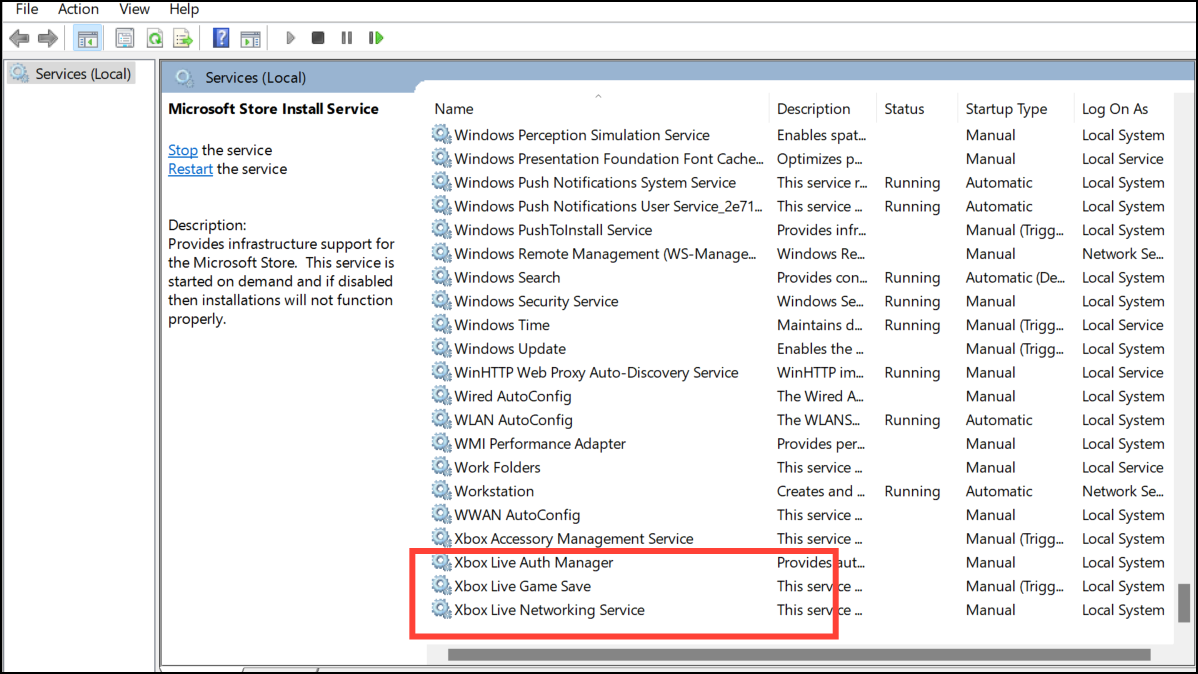The height and width of the screenshot is (674, 1198).
Task: Select Xbox Accessory Management Service row
Action: pos(798,538)
